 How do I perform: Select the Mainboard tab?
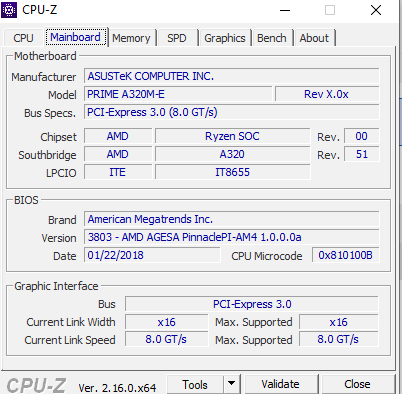click(x=76, y=37)
